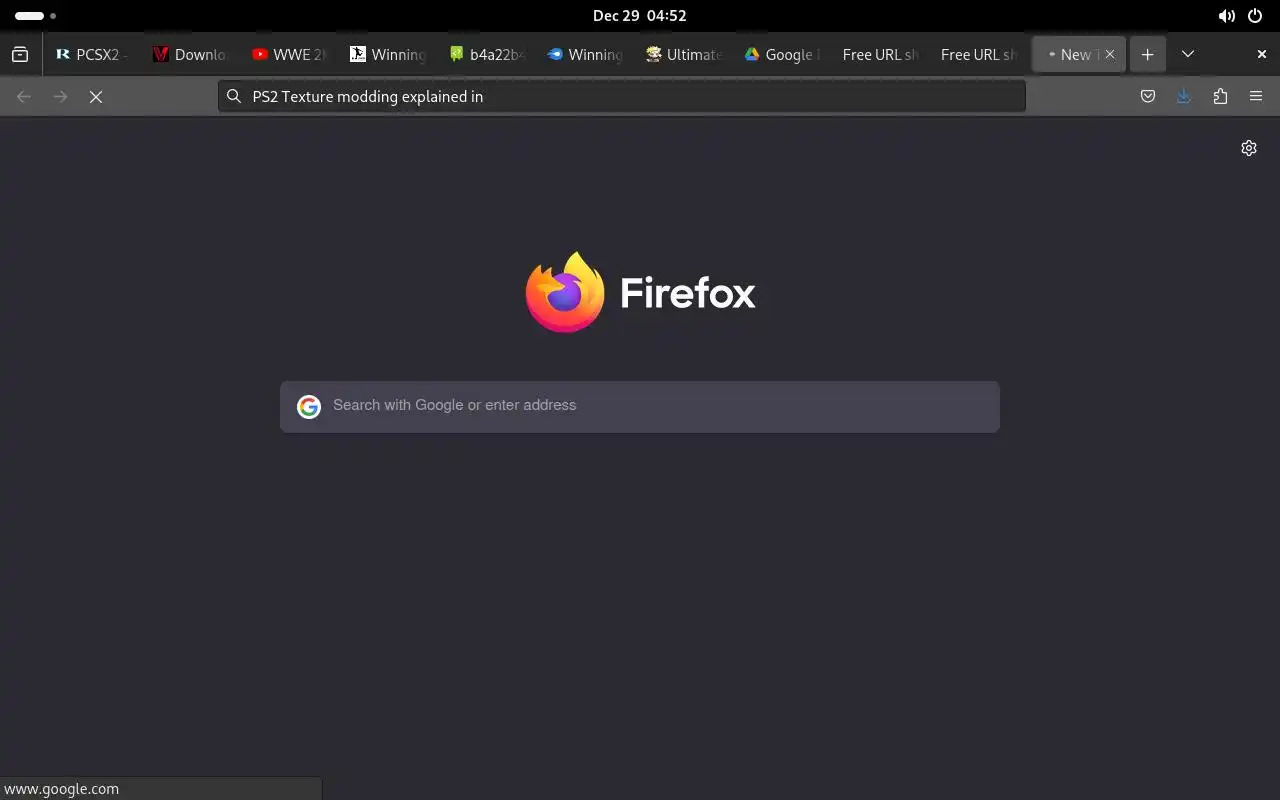The height and width of the screenshot is (800, 1280).
Task: Switch to the PCSX2 tab
Action: [x=92, y=55]
